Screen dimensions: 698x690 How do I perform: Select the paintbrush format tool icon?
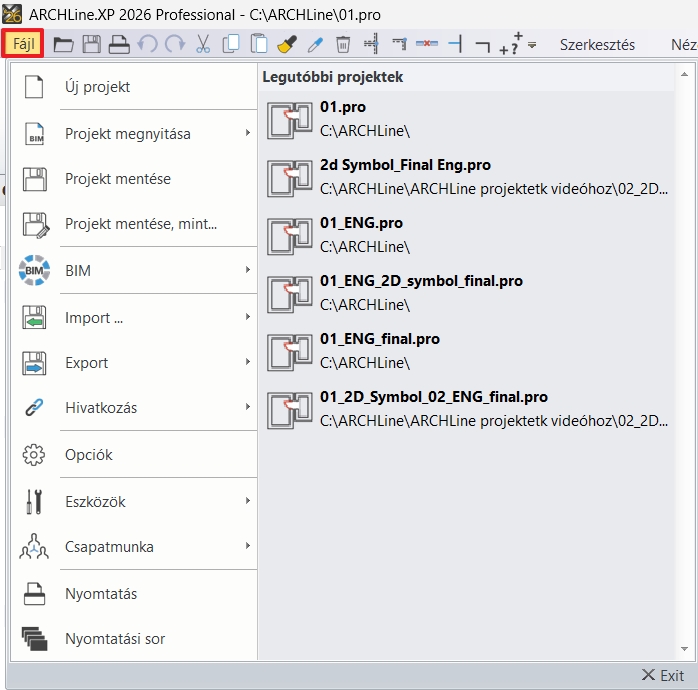287,45
